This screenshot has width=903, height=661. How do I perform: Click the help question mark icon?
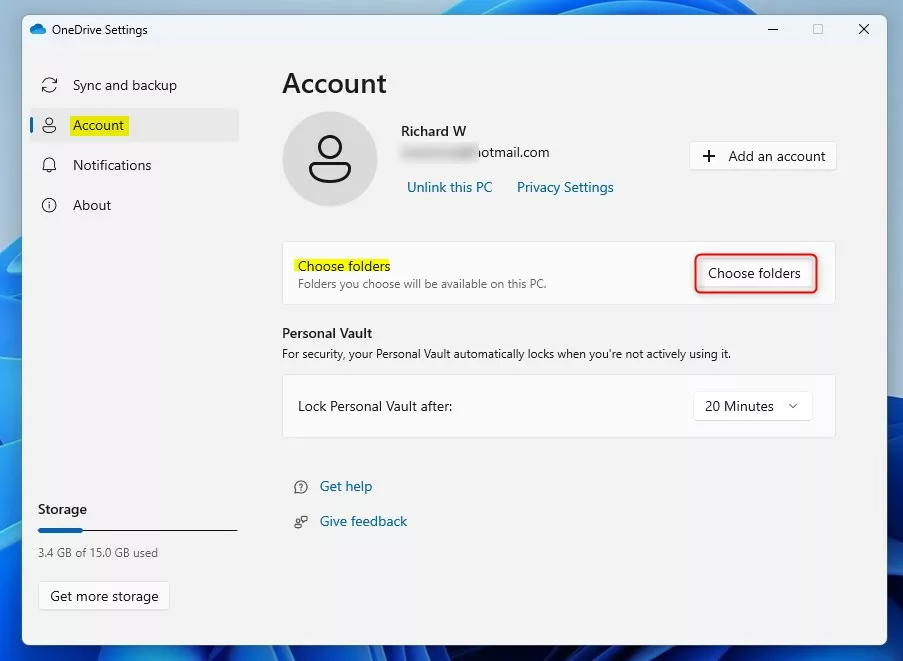click(x=301, y=487)
